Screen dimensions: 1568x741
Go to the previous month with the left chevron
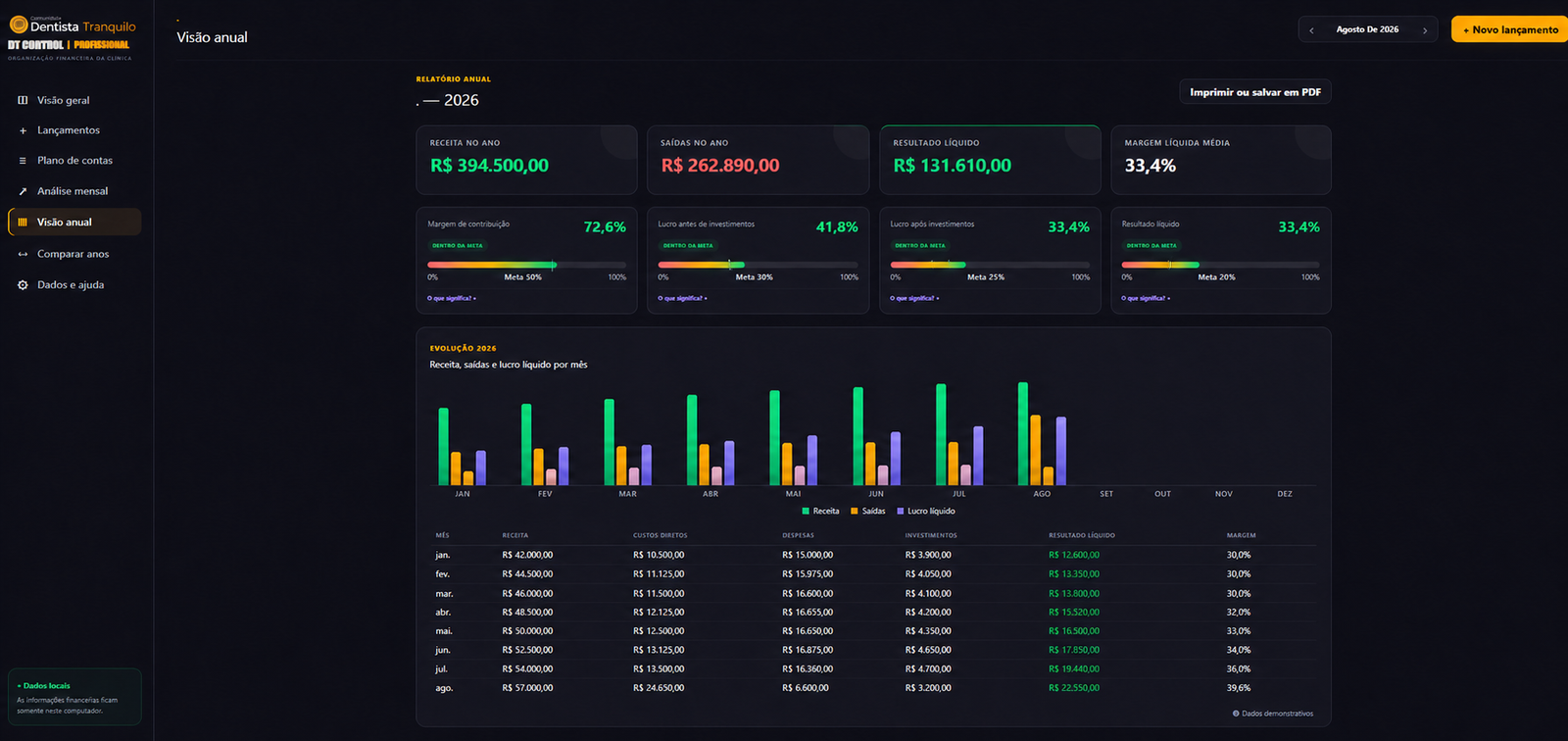[1312, 30]
